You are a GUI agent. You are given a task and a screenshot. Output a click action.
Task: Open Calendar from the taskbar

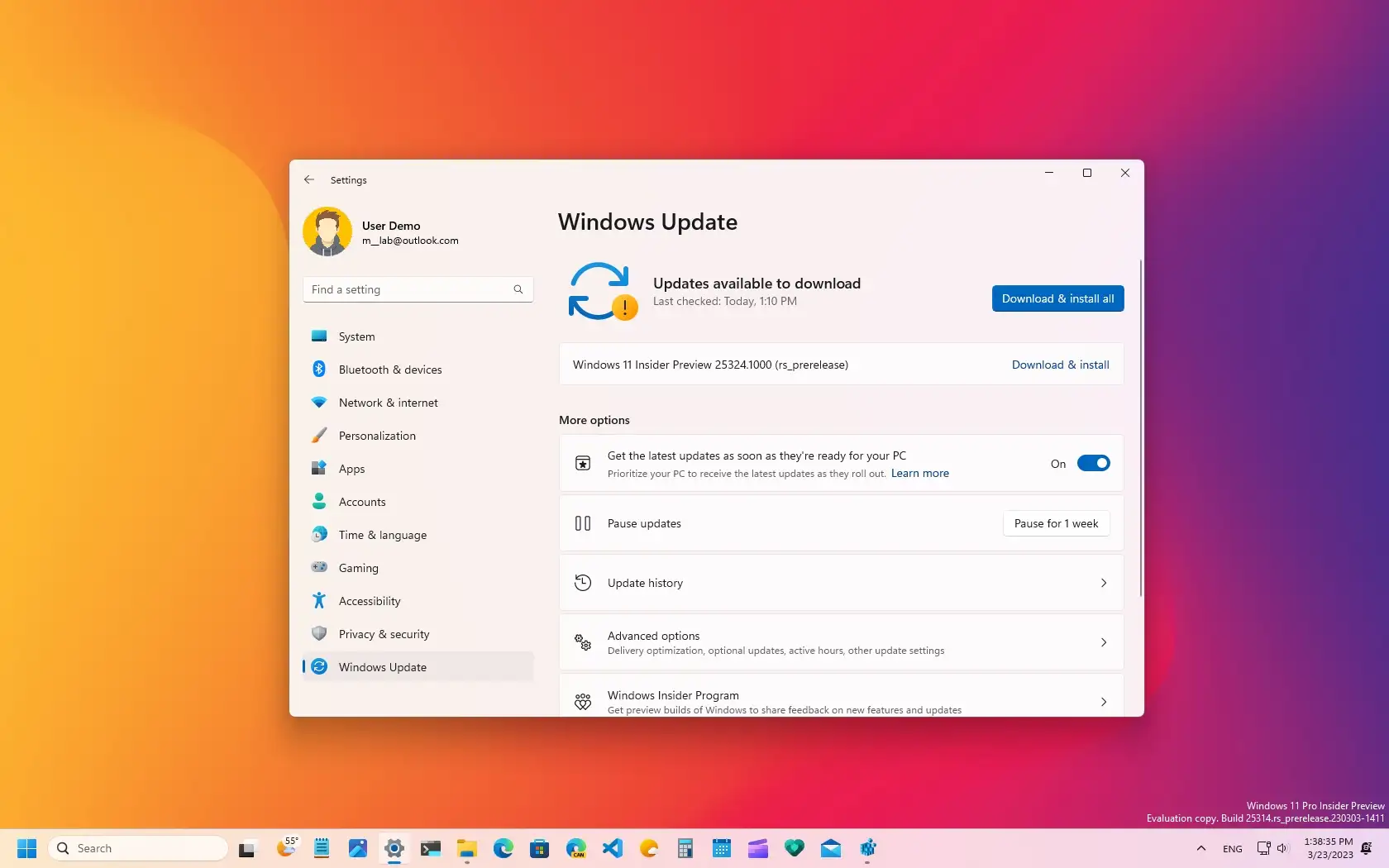coord(722,848)
